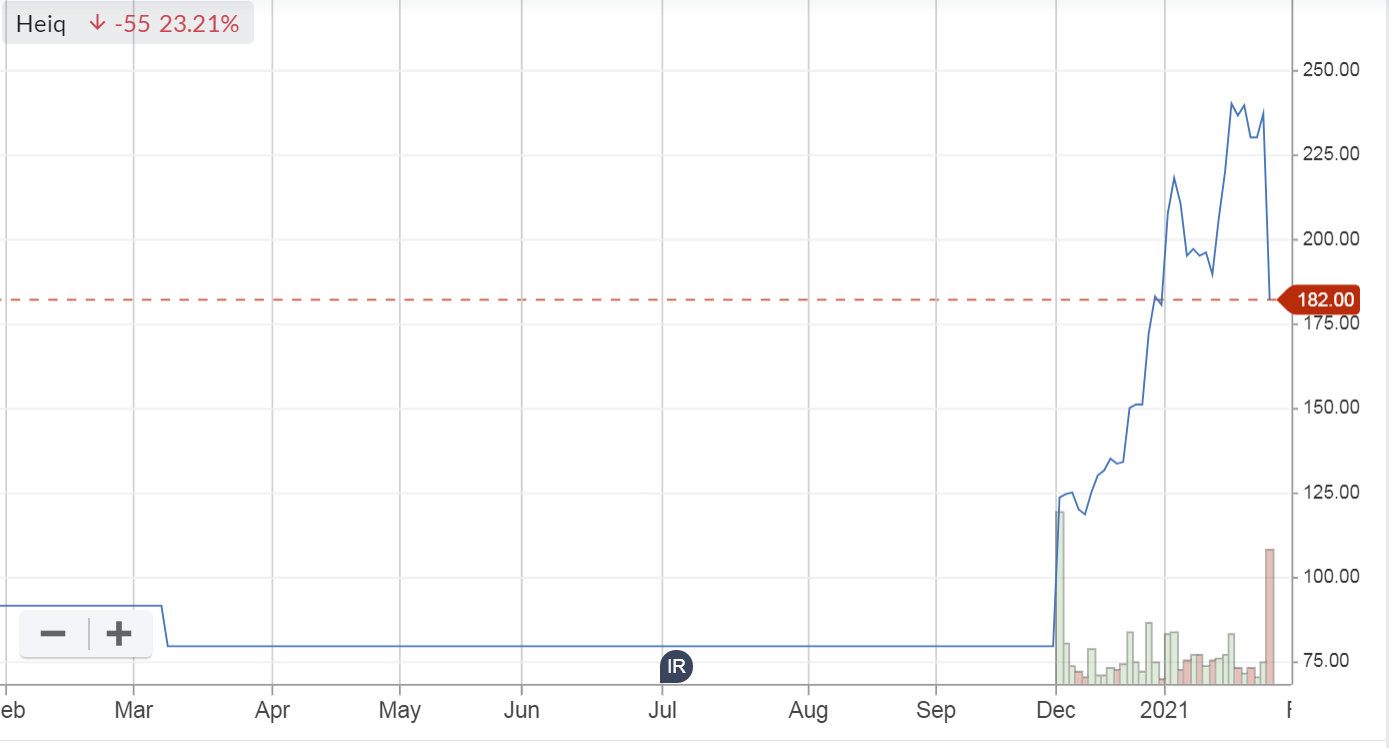Click the tall green volume bar at Dec
Screen dimensions: 1389x748
(1060, 597)
